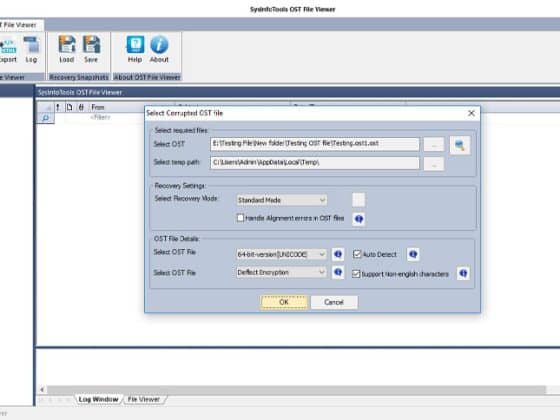
Task: Click the importance exclamation column icon
Action: pos(58,107)
